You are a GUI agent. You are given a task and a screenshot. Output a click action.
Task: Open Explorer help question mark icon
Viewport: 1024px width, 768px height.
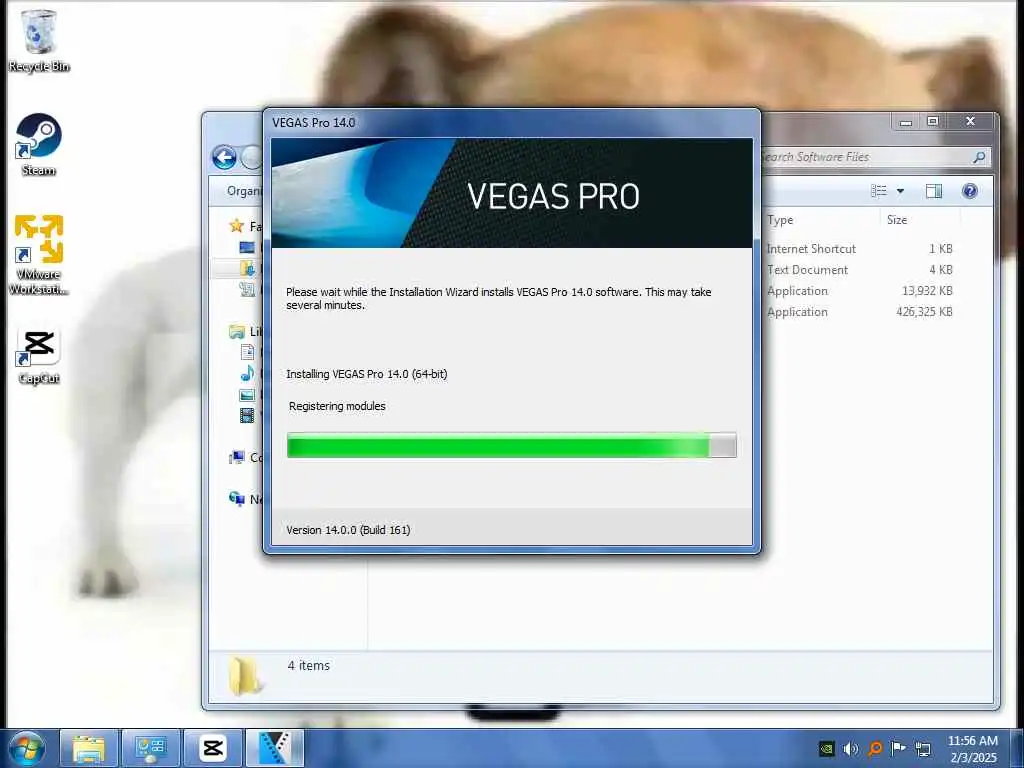[x=970, y=191]
